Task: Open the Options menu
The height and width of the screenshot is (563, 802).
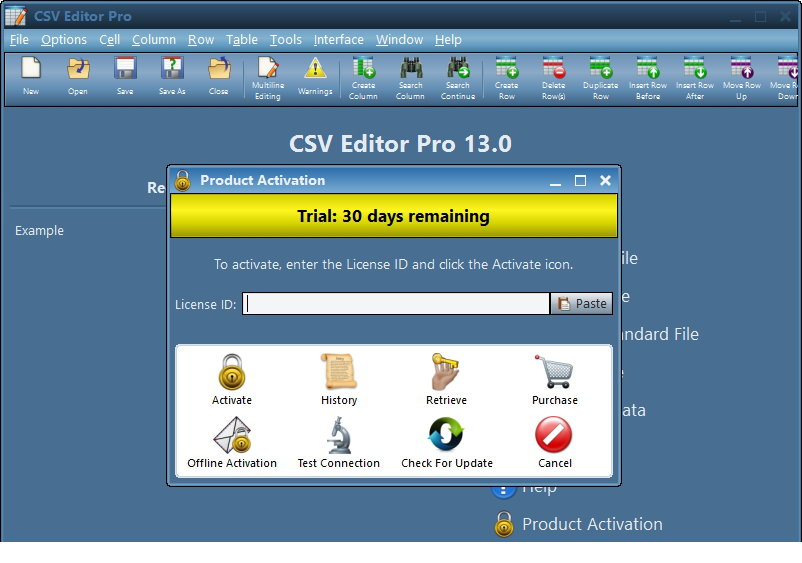Action: point(64,39)
